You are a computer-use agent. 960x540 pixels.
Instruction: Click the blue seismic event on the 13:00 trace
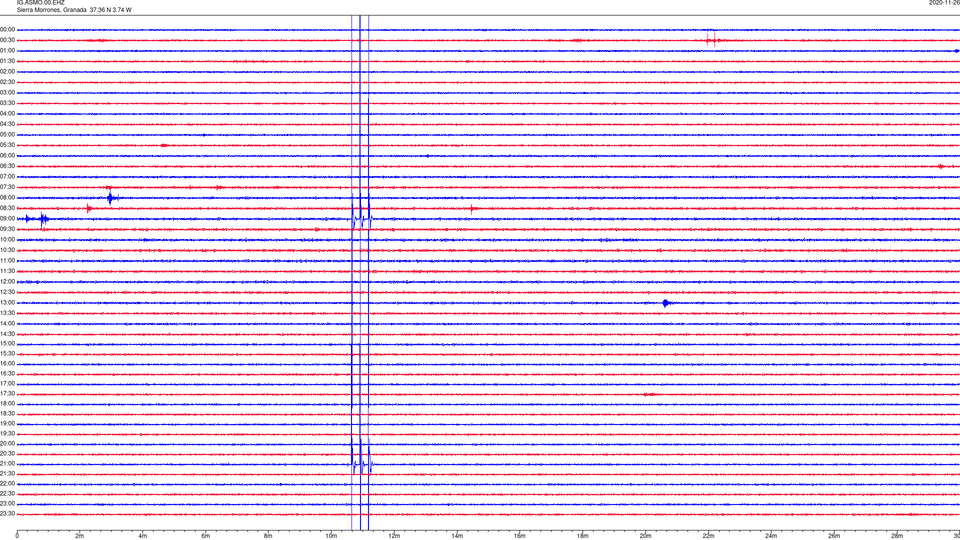point(667,303)
